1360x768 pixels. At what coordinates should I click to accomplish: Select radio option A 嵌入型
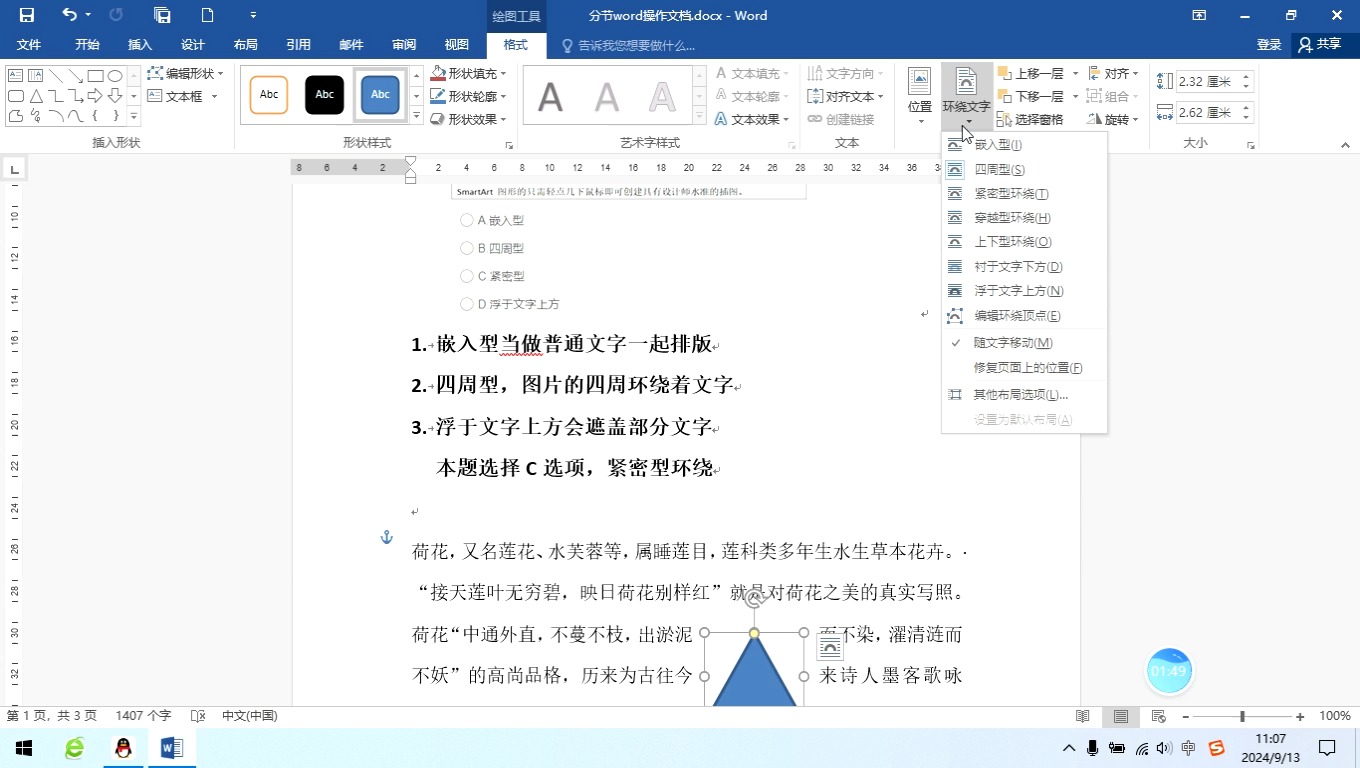[467, 220]
